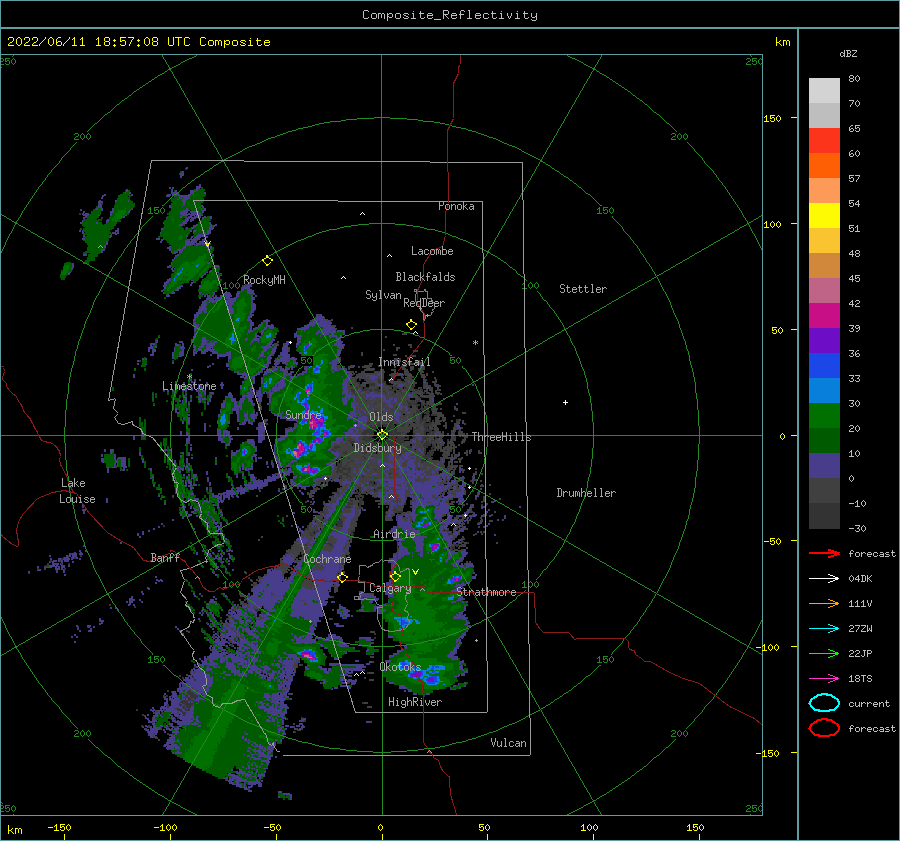Viewport: 900px width, 841px height.
Task: Click the yellow diamond marker near RockyMH
Action: point(267,261)
